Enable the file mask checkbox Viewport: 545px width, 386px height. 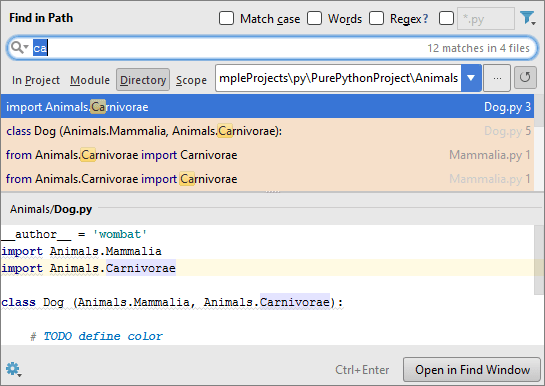(x=446, y=18)
